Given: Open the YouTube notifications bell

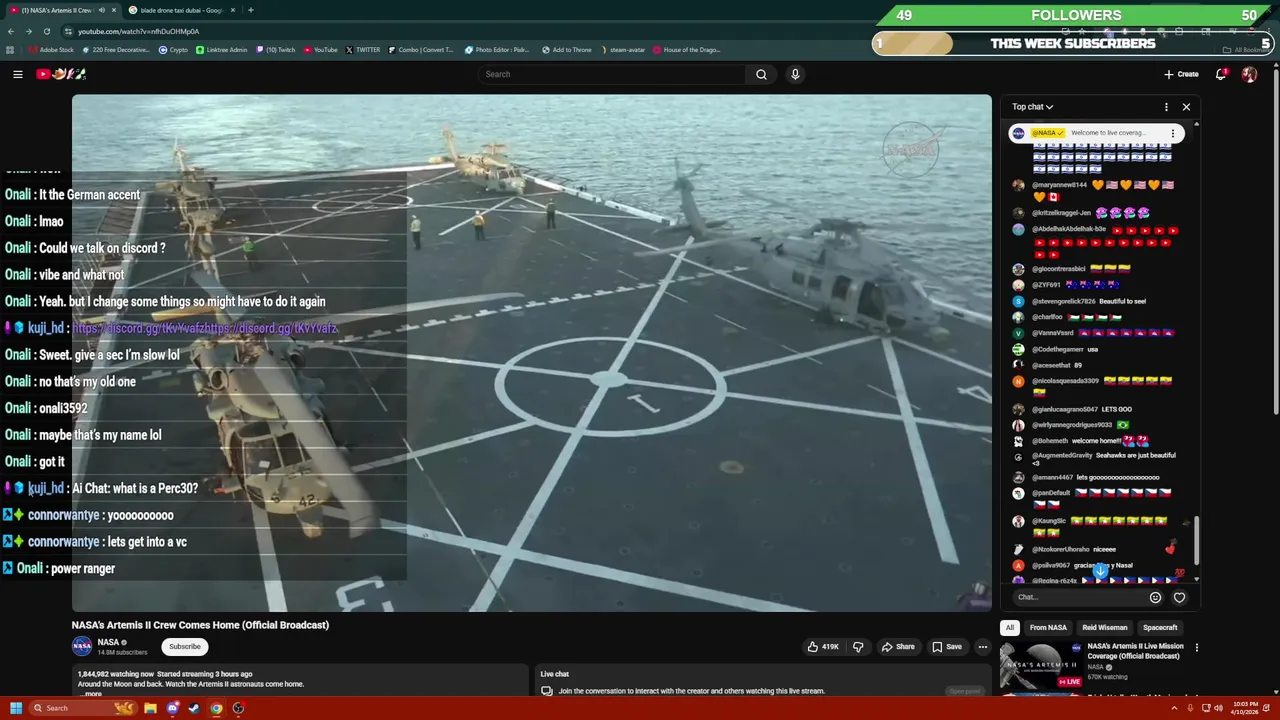Looking at the screenshot, I should 1221,74.
